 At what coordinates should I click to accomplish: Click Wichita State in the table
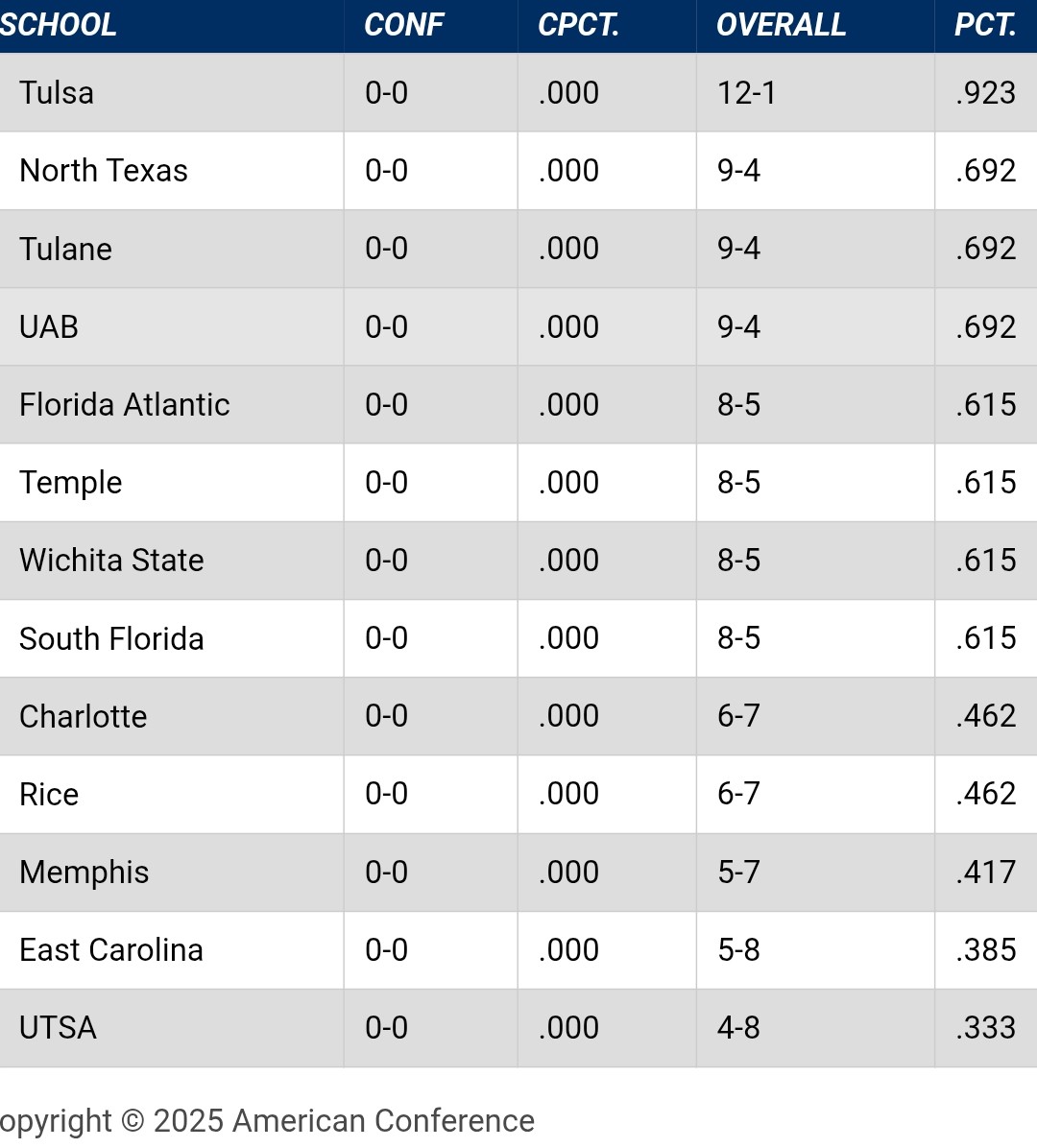point(111,561)
